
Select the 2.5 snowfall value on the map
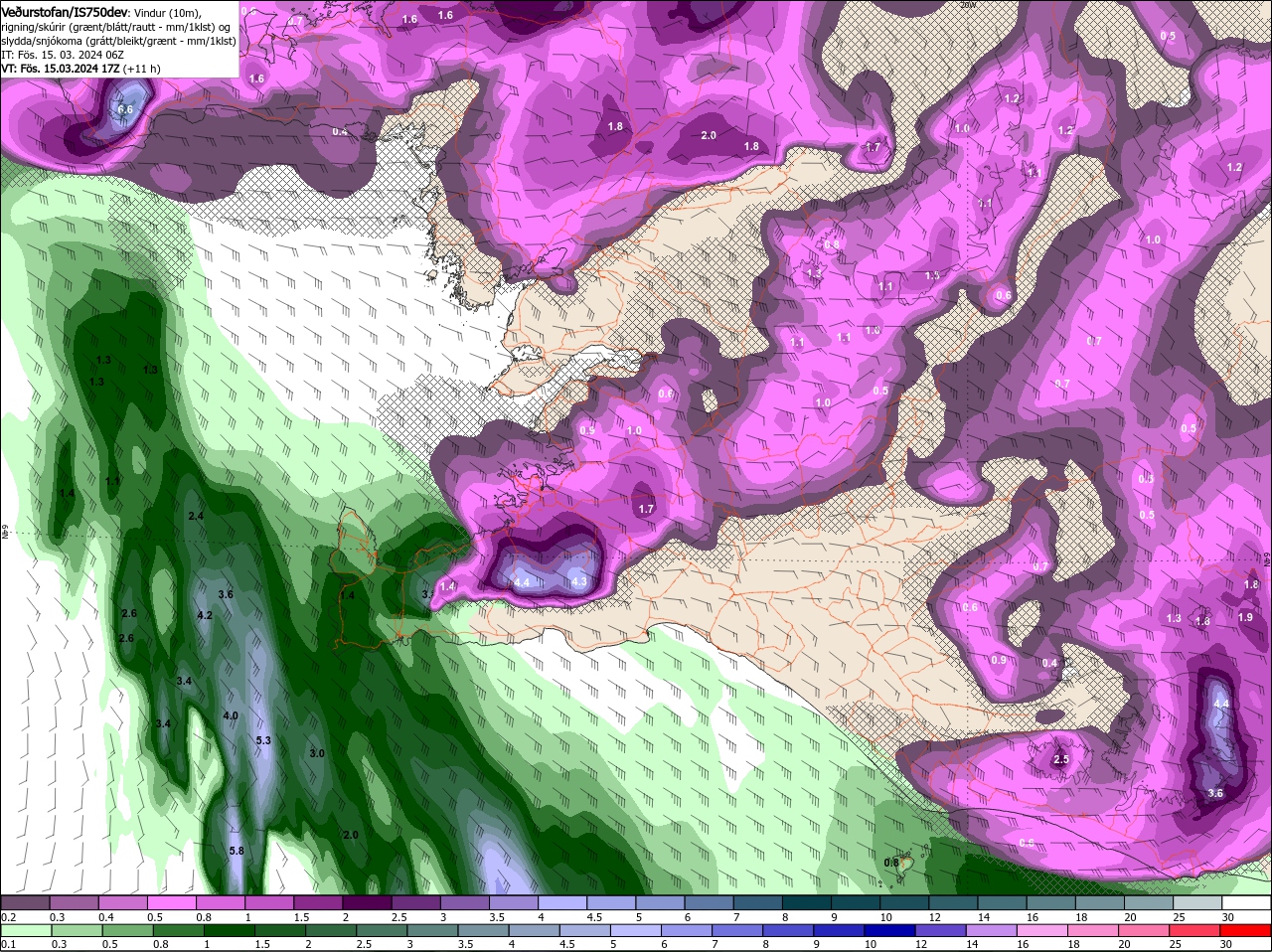1060,759
